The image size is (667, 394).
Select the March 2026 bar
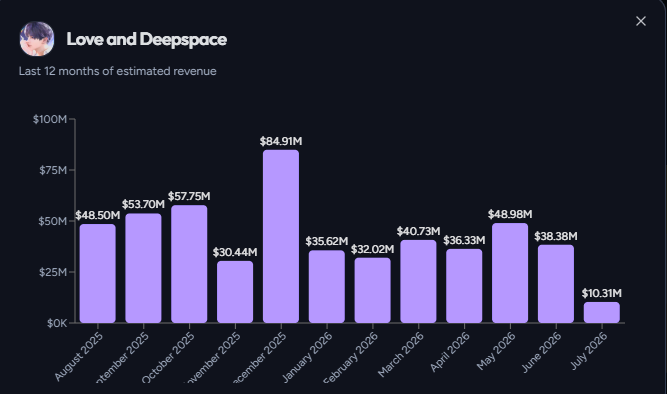point(418,281)
